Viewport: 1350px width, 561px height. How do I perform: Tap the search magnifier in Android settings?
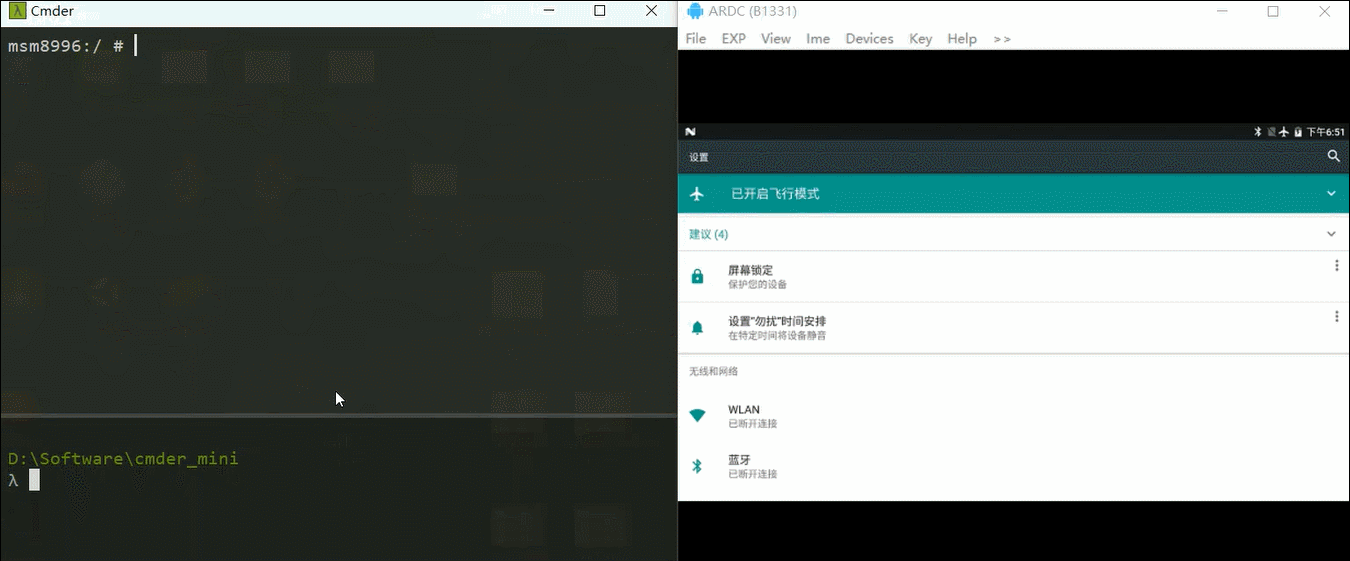(1333, 156)
